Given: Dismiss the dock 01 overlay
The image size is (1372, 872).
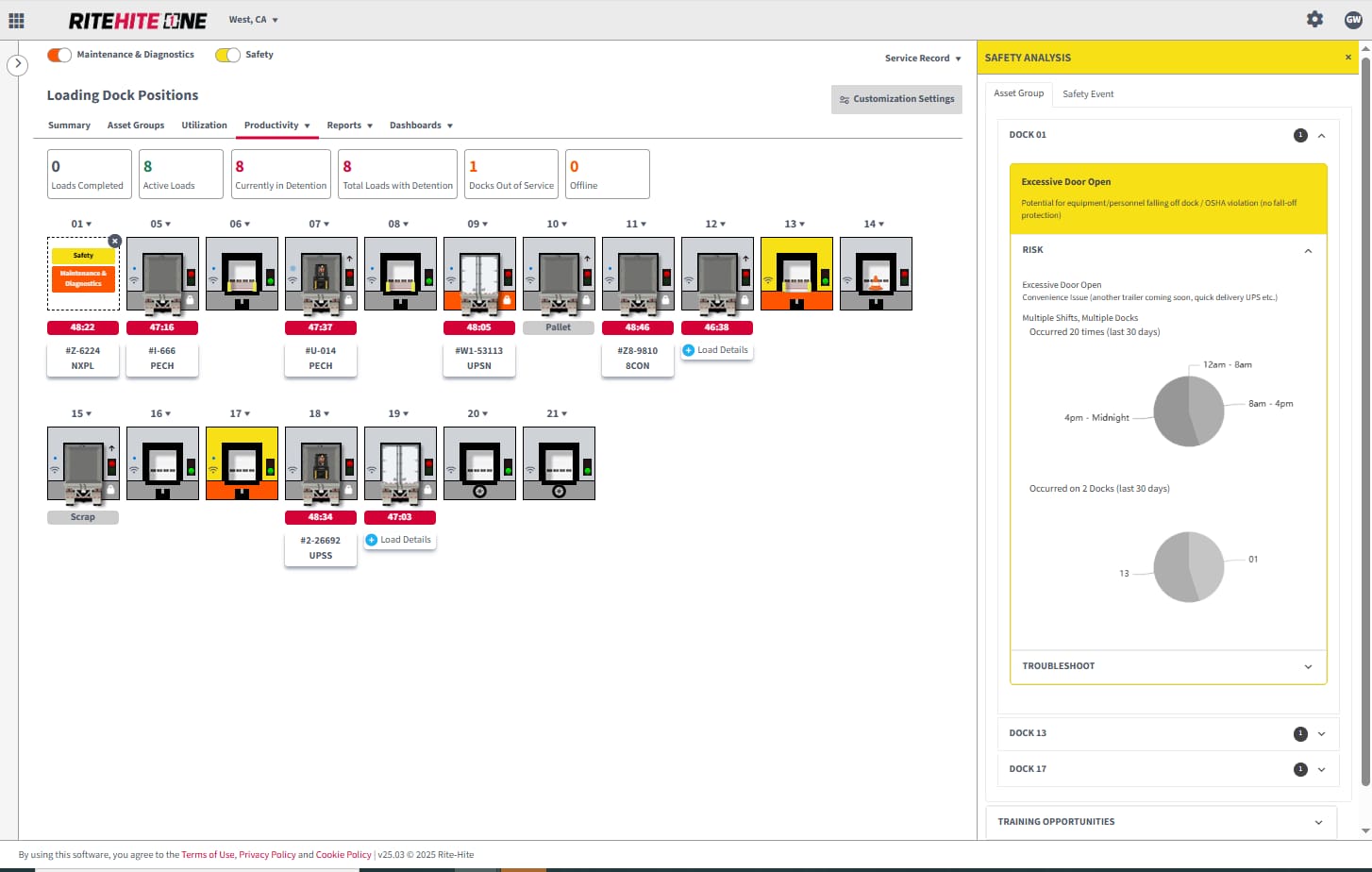Looking at the screenshot, I should pos(114,242).
